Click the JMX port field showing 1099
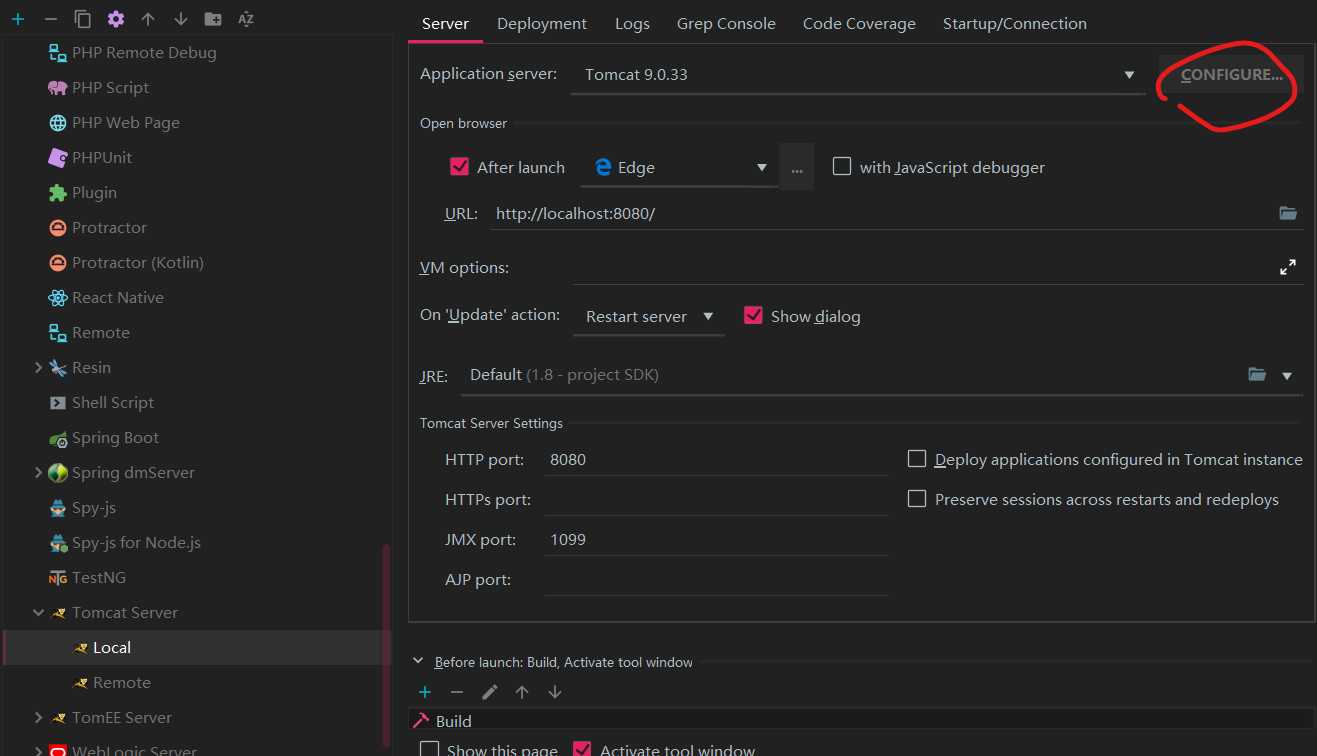 coord(716,540)
